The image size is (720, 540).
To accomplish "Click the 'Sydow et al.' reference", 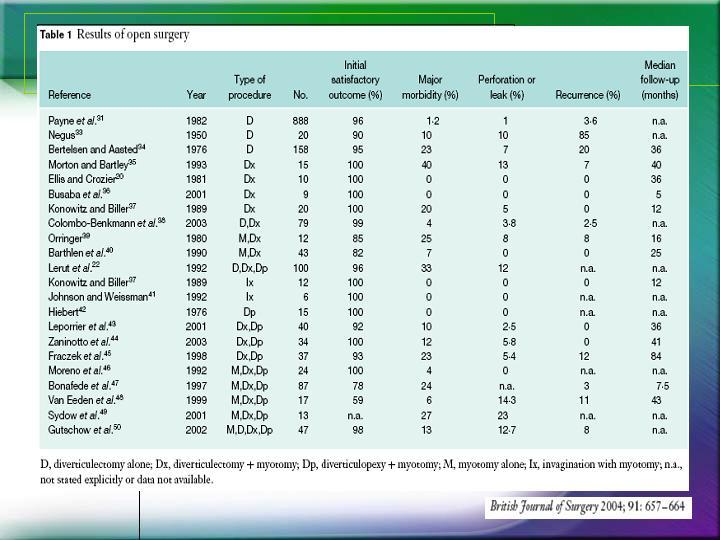I will click(78, 415).
